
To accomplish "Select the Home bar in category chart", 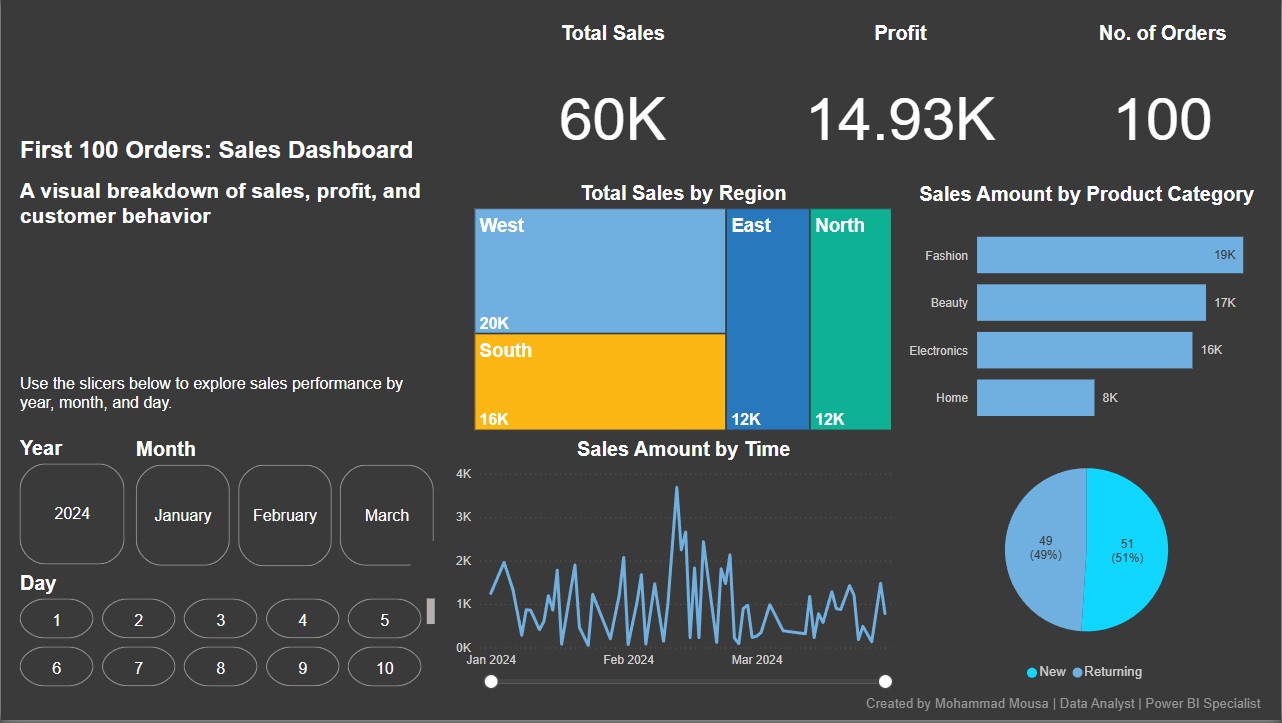I will point(1035,397).
